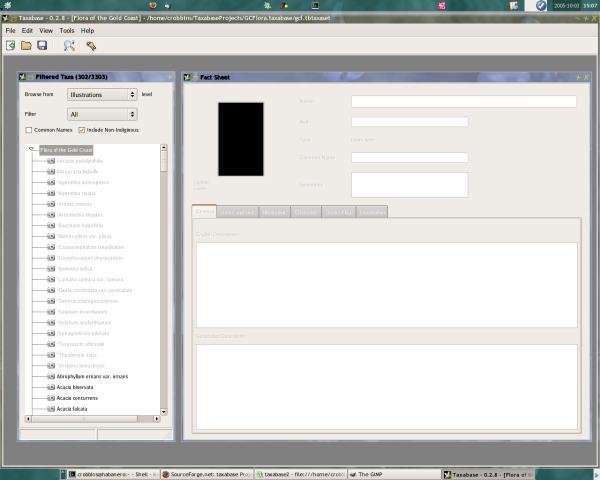600x480 pixels.
Task: Select Flora of the Gold Coast tree root
Action: click(x=66, y=150)
